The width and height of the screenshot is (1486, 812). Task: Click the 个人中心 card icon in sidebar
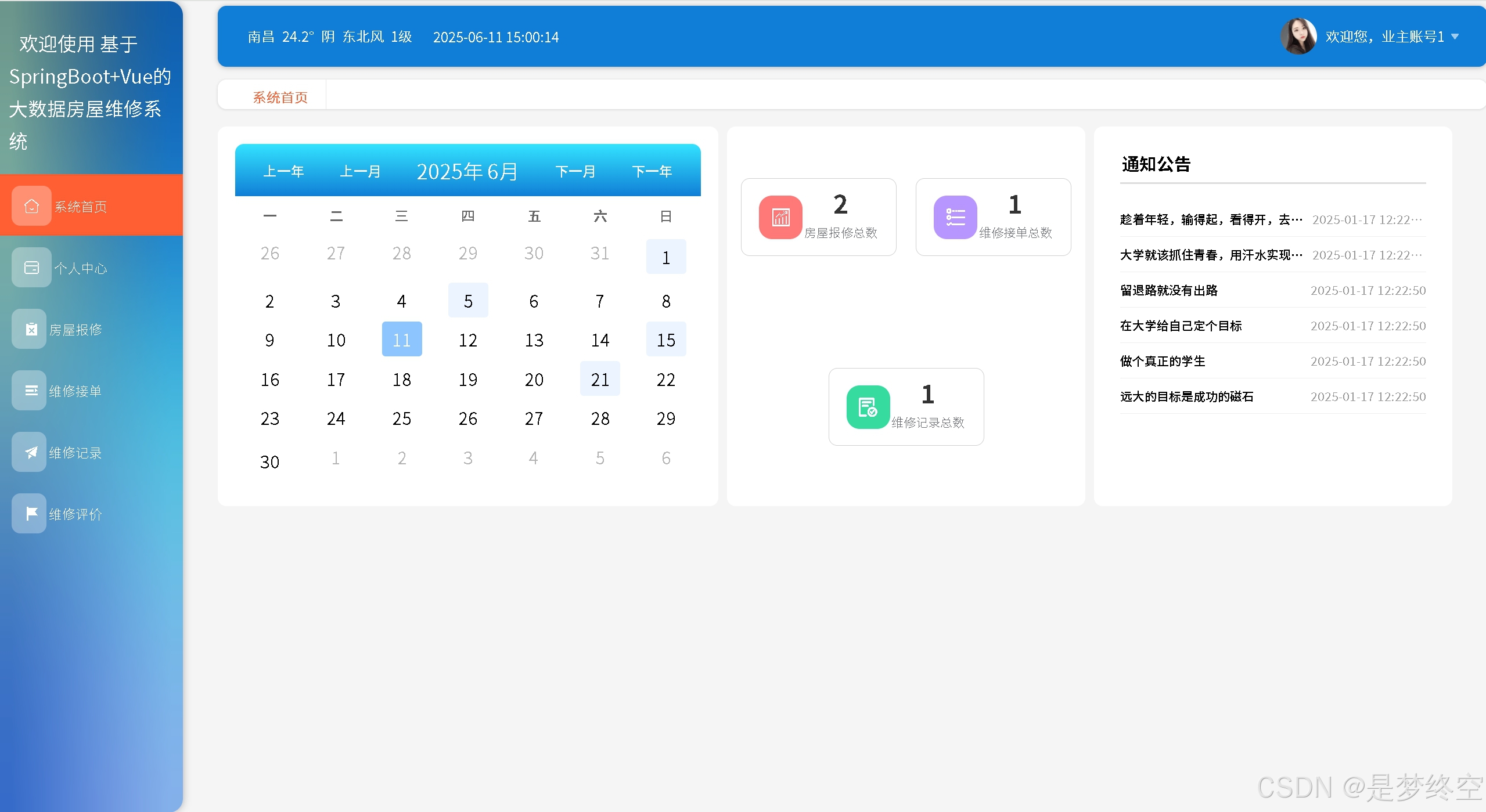tap(31, 268)
